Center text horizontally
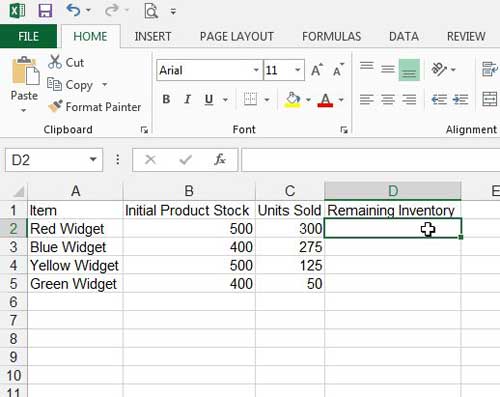 (x=388, y=99)
